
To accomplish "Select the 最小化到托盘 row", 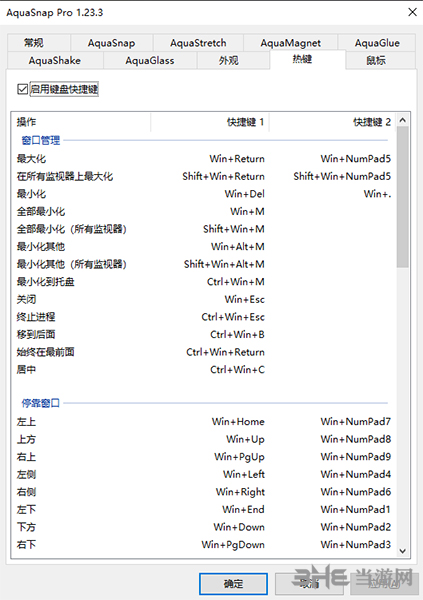I will click(204, 282).
